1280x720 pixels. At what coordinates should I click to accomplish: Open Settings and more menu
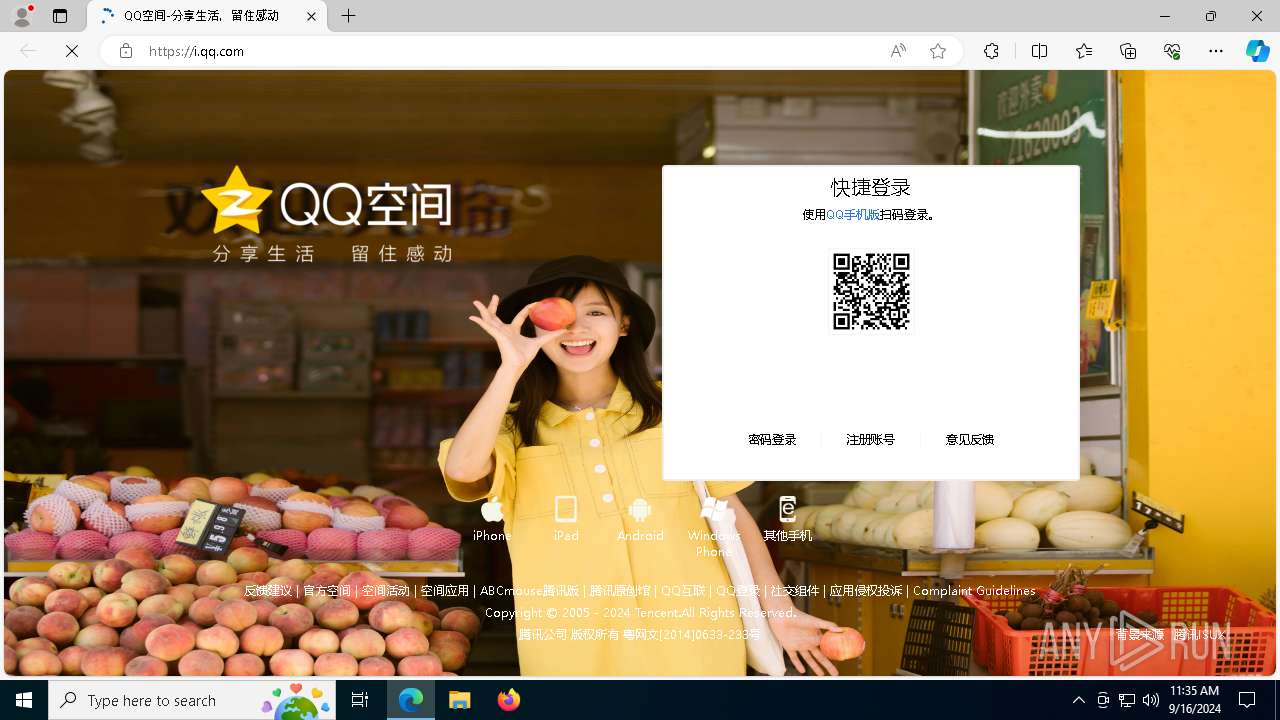click(1216, 51)
